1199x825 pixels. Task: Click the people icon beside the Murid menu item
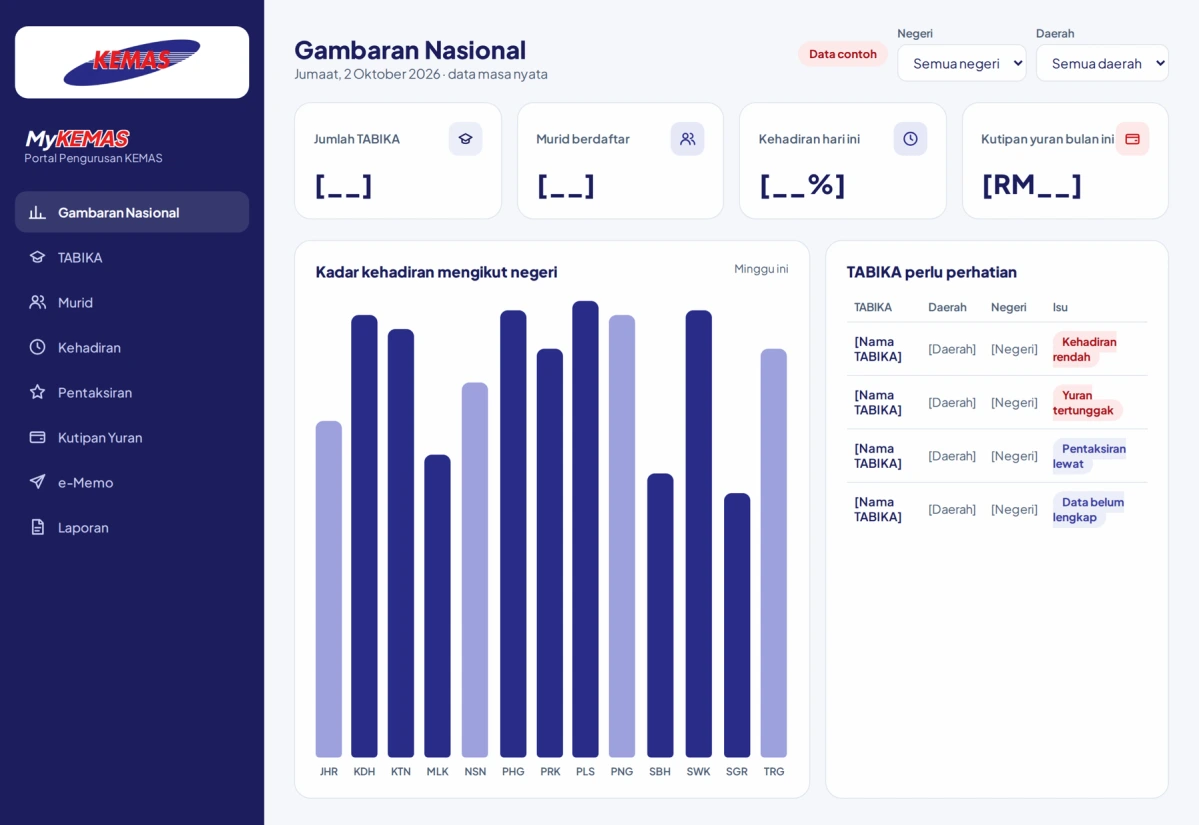[37, 302]
